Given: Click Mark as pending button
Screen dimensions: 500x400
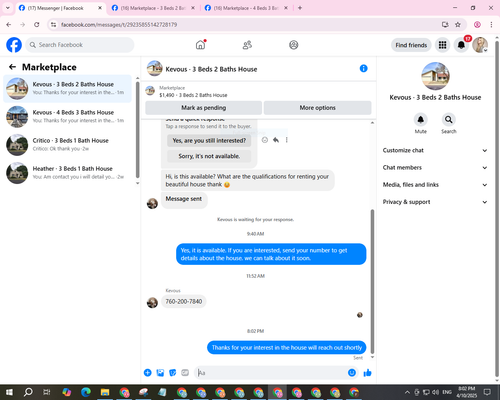Looking at the screenshot, I should pos(203,108).
